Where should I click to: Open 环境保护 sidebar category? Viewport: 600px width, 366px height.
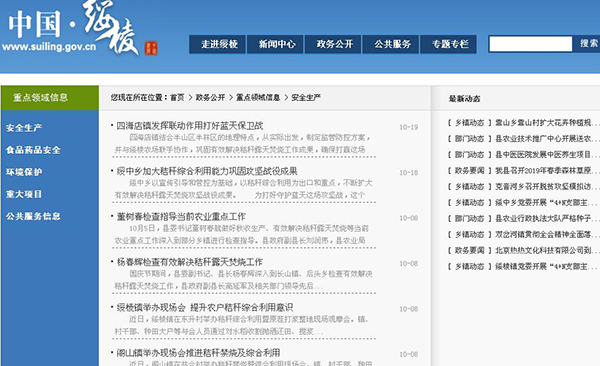click(24, 172)
